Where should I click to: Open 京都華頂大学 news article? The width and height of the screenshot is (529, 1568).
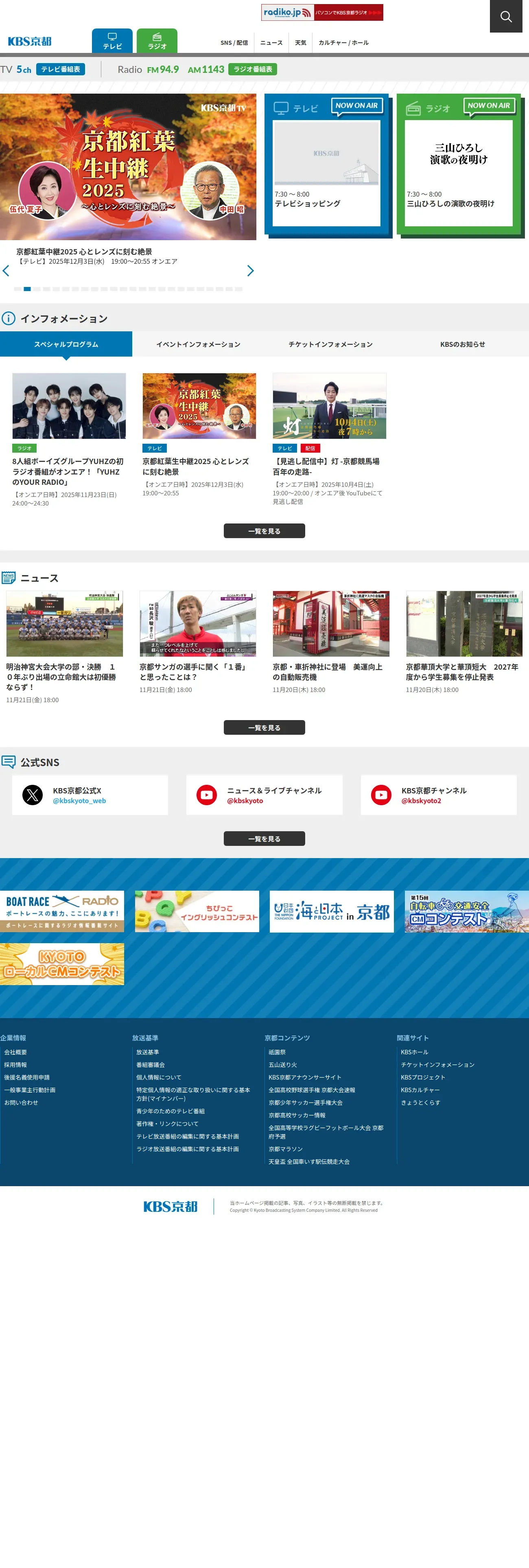click(464, 642)
